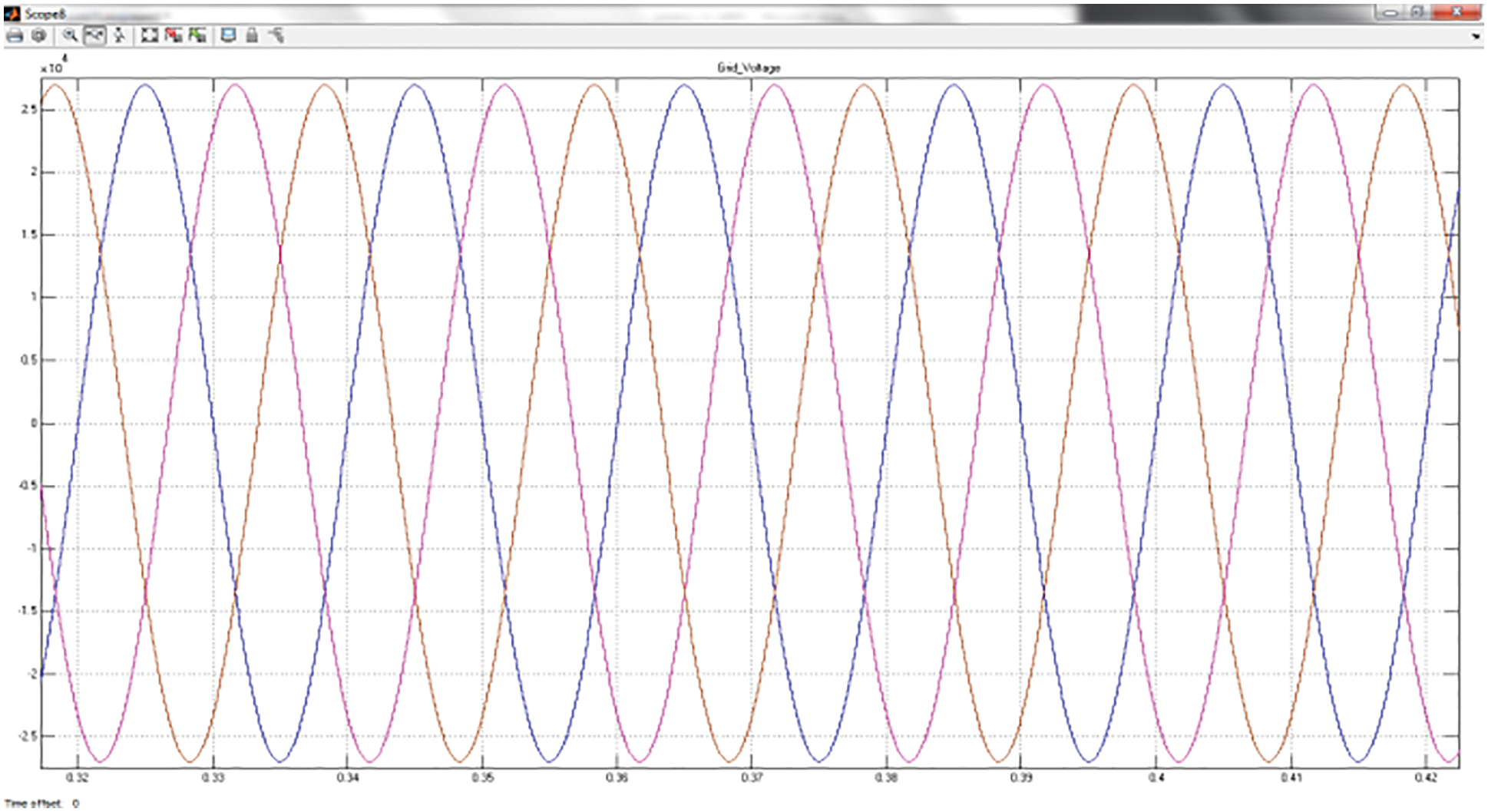Activate the Zoom X-axis tool
This screenshot has height=812, width=1488.
pos(94,35)
